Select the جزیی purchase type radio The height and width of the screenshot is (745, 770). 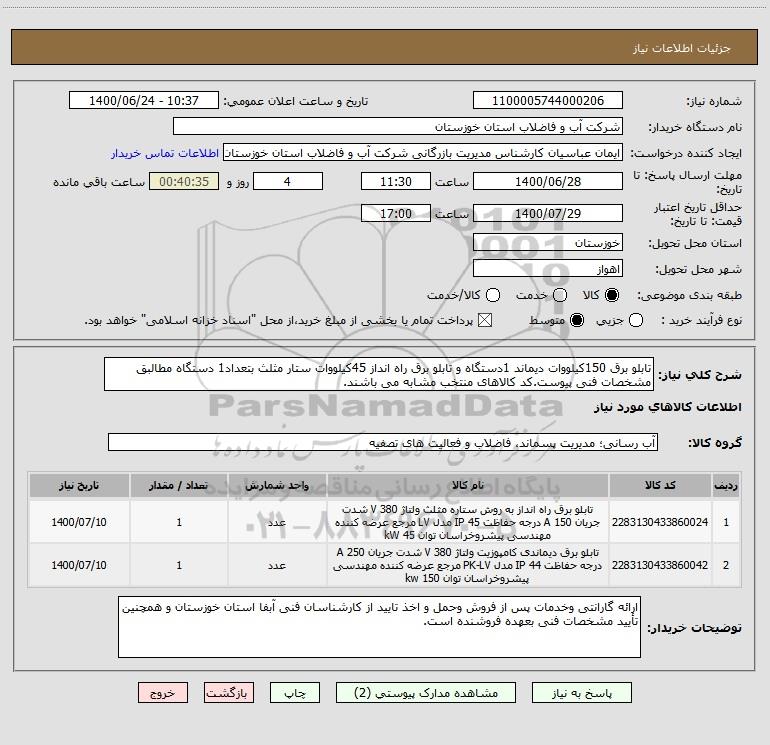coord(635,320)
